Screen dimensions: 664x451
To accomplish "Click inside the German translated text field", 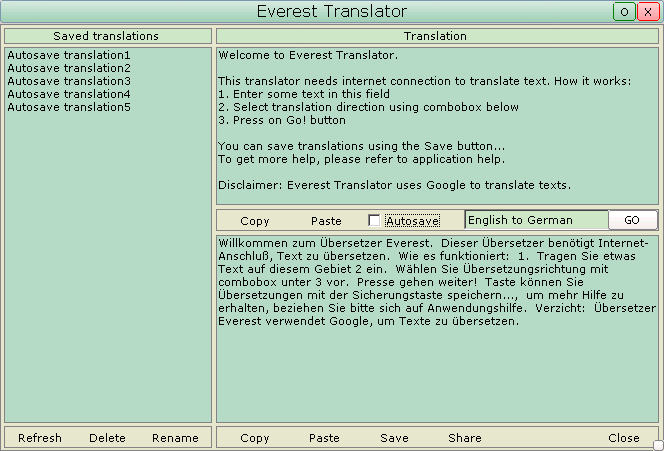I will (x=437, y=329).
